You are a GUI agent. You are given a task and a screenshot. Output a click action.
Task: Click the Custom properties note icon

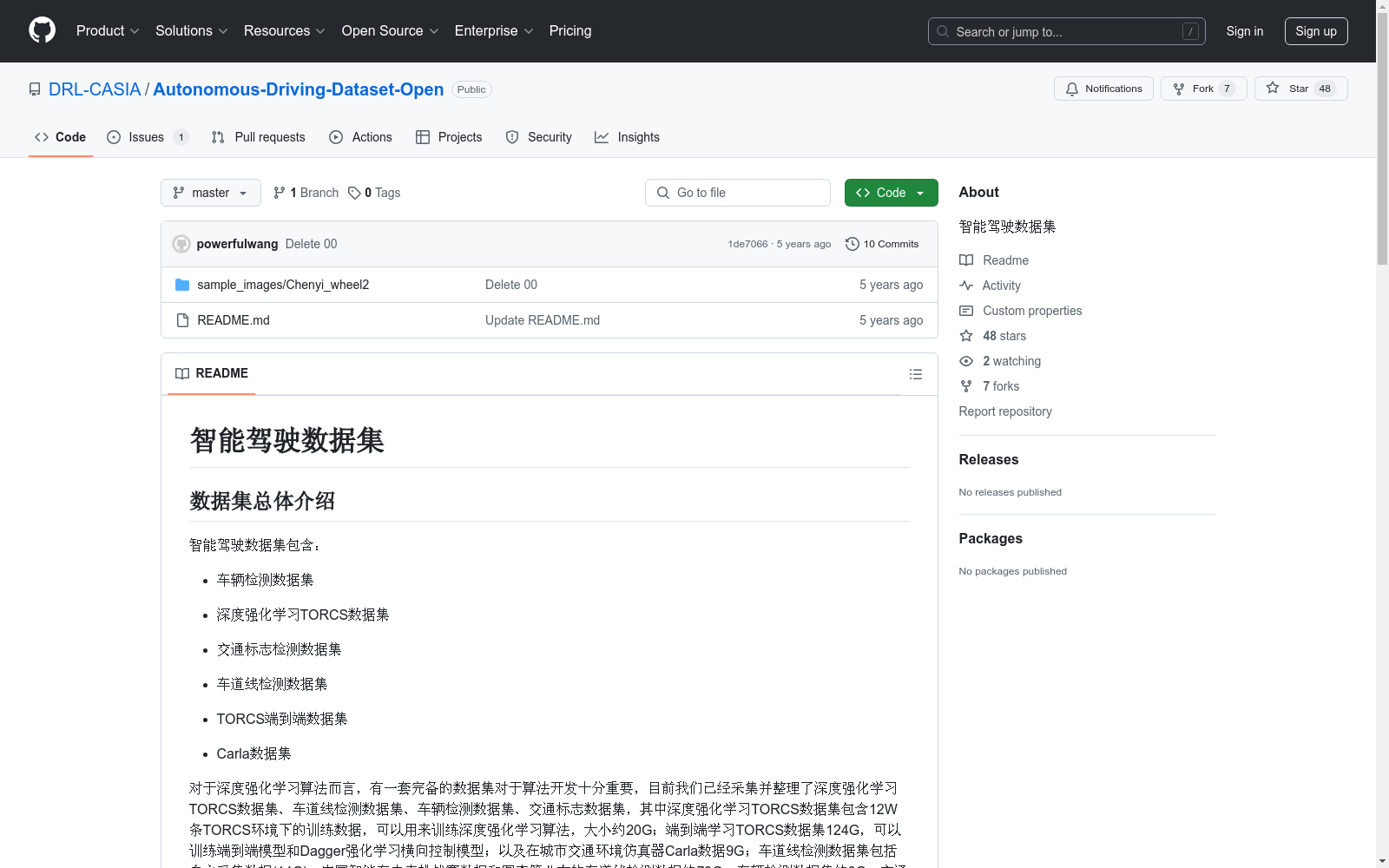click(x=966, y=311)
